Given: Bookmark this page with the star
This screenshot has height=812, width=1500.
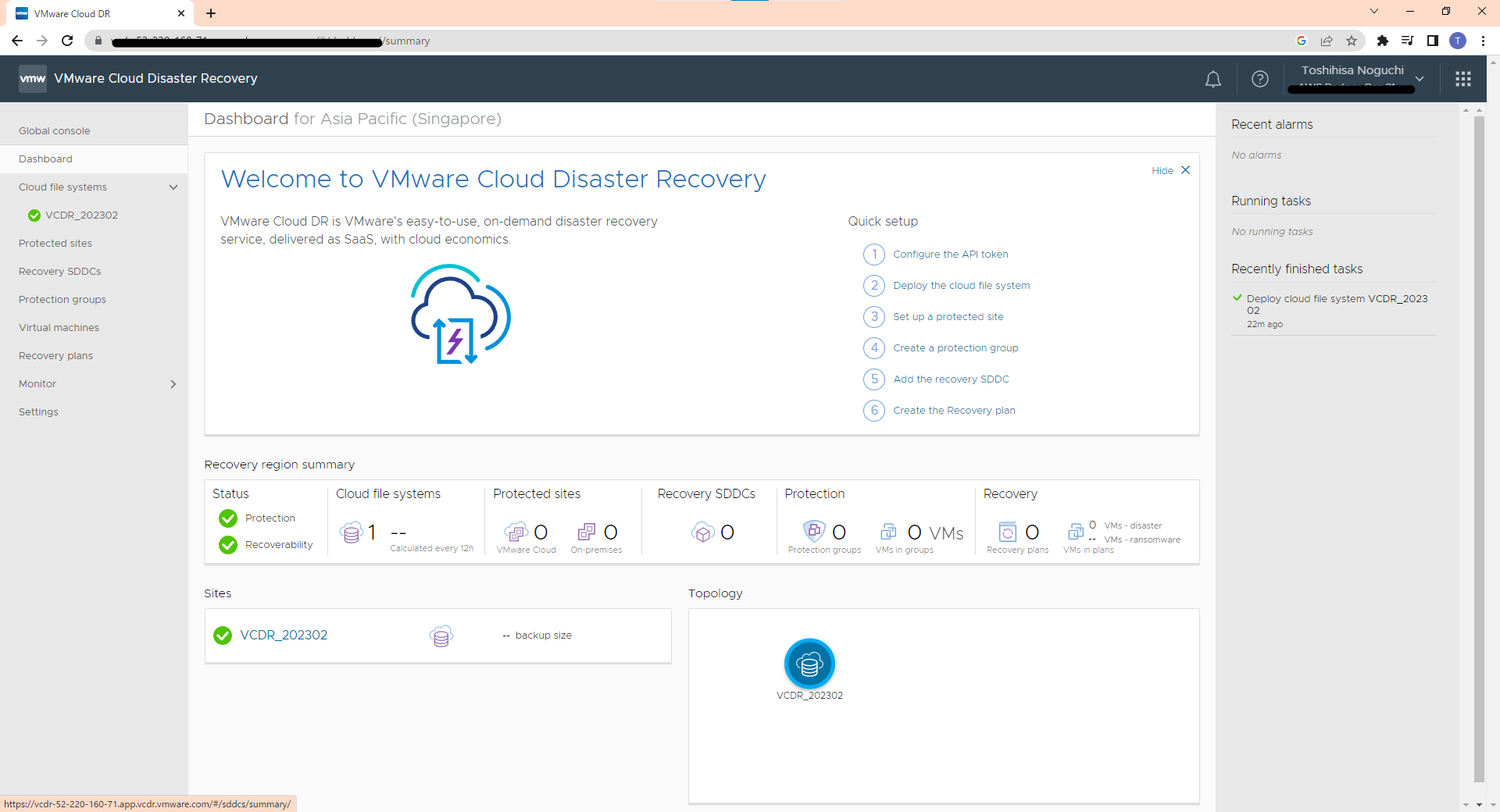Looking at the screenshot, I should click(1352, 41).
